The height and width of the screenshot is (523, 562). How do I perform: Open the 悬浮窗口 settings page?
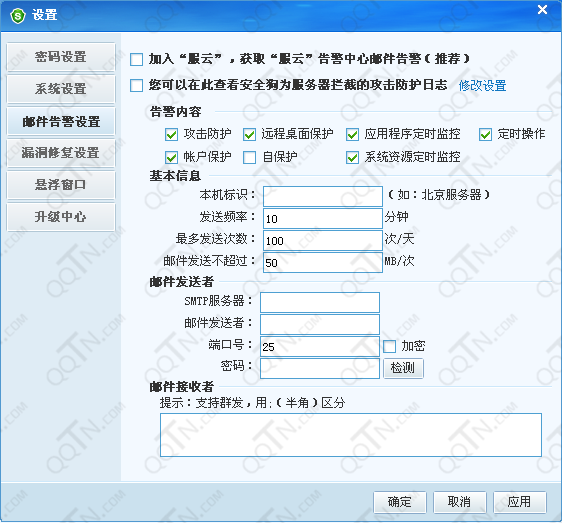[x=61, y=185]
